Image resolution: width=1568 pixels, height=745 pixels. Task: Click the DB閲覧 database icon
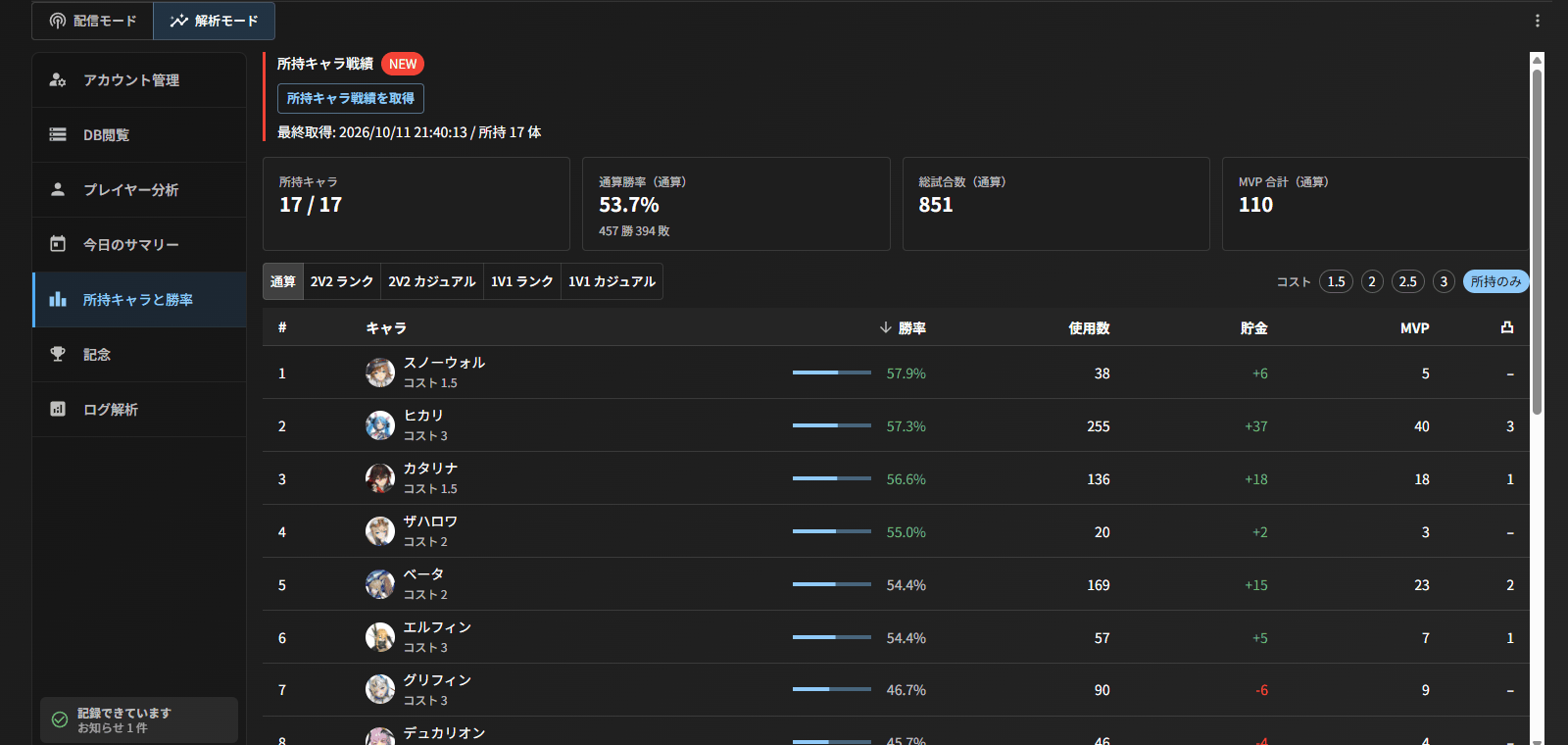point(58,134)
